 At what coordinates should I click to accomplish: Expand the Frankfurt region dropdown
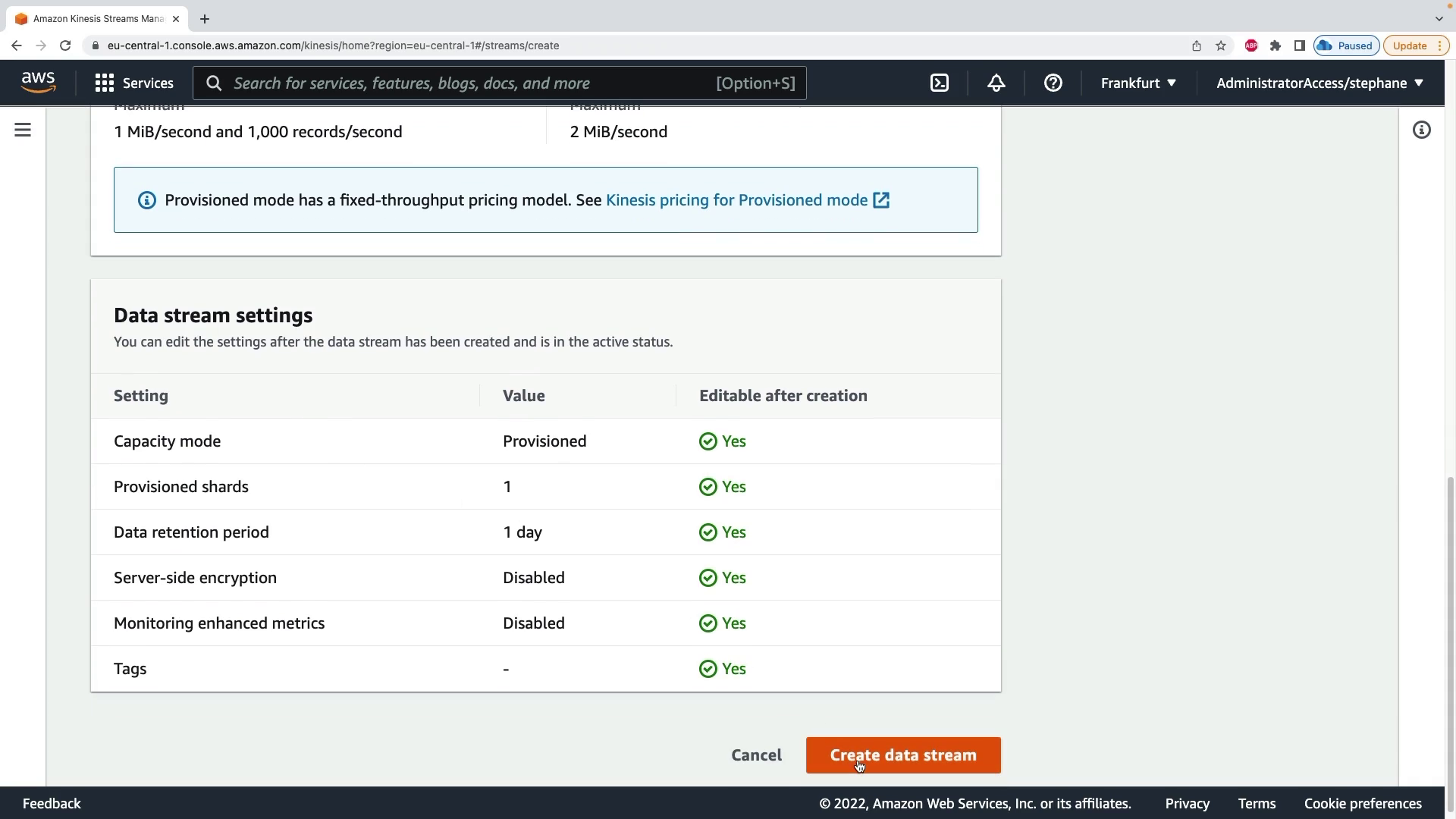1138,83
